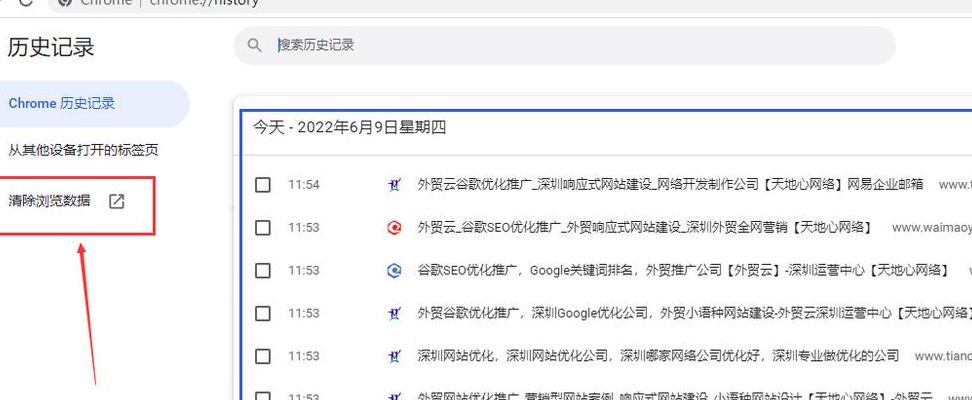Viewport: 972px width, 400px height.
Task: Click the external-link icon beside 清除浏览数据
Action: [117, 201]
